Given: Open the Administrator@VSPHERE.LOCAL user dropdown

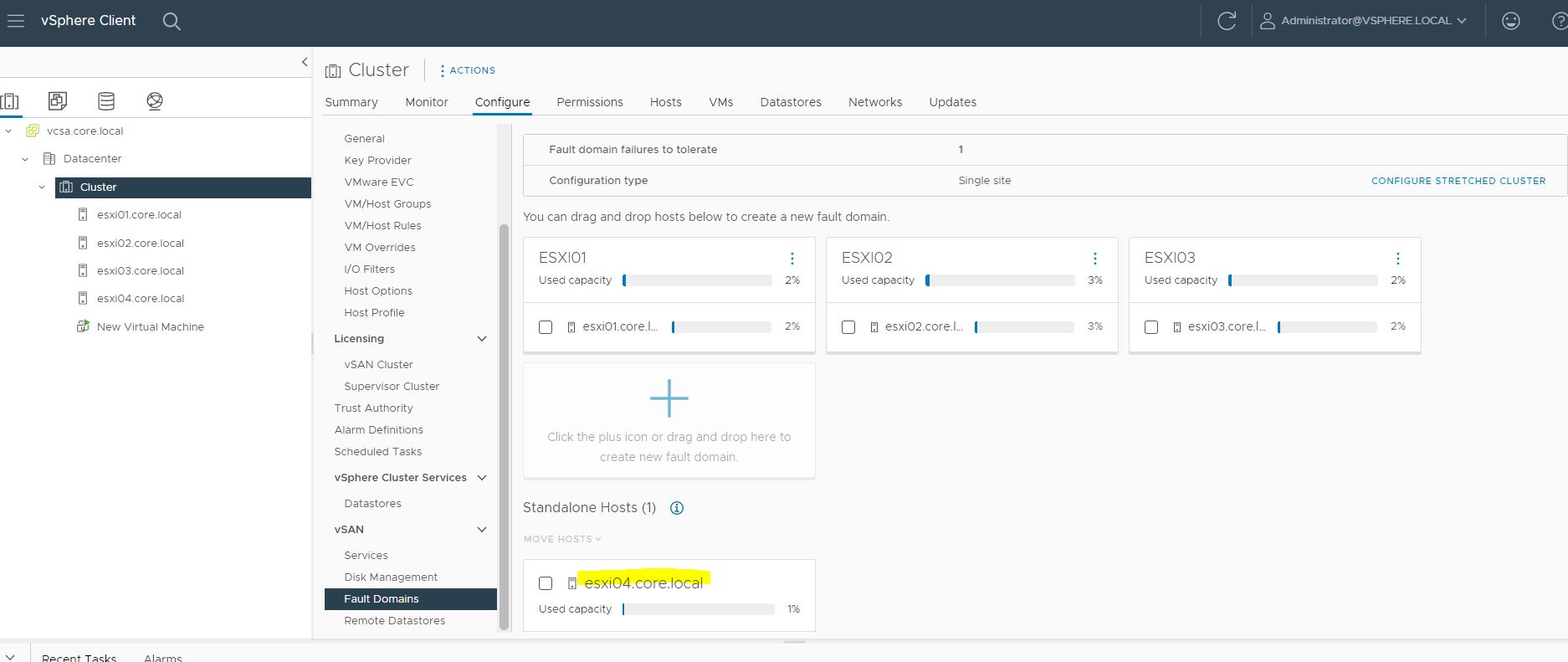Looking at the screenshot, I should tap(1372, 21).
